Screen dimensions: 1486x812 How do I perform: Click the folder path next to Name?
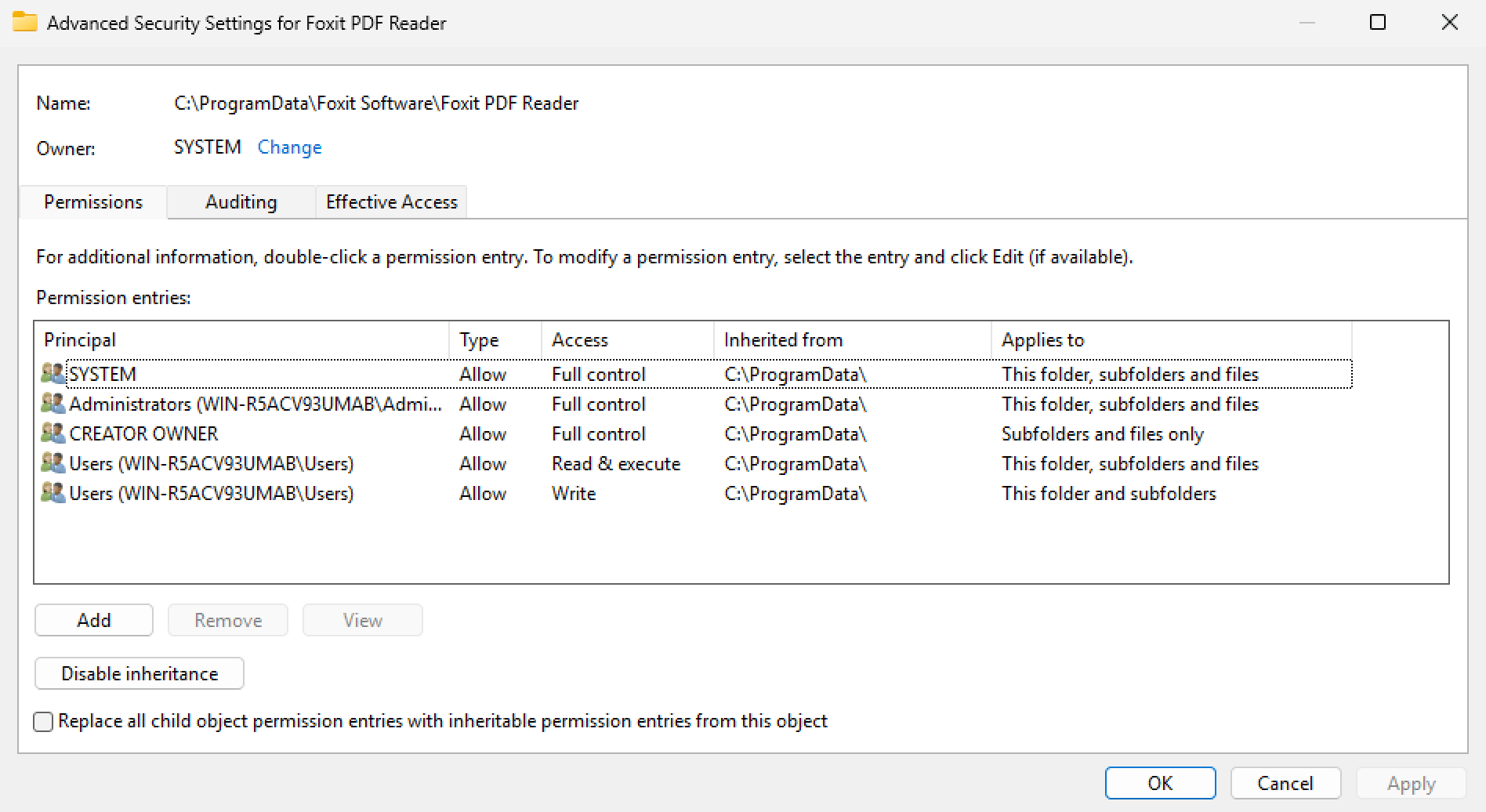tap(376, 103)
